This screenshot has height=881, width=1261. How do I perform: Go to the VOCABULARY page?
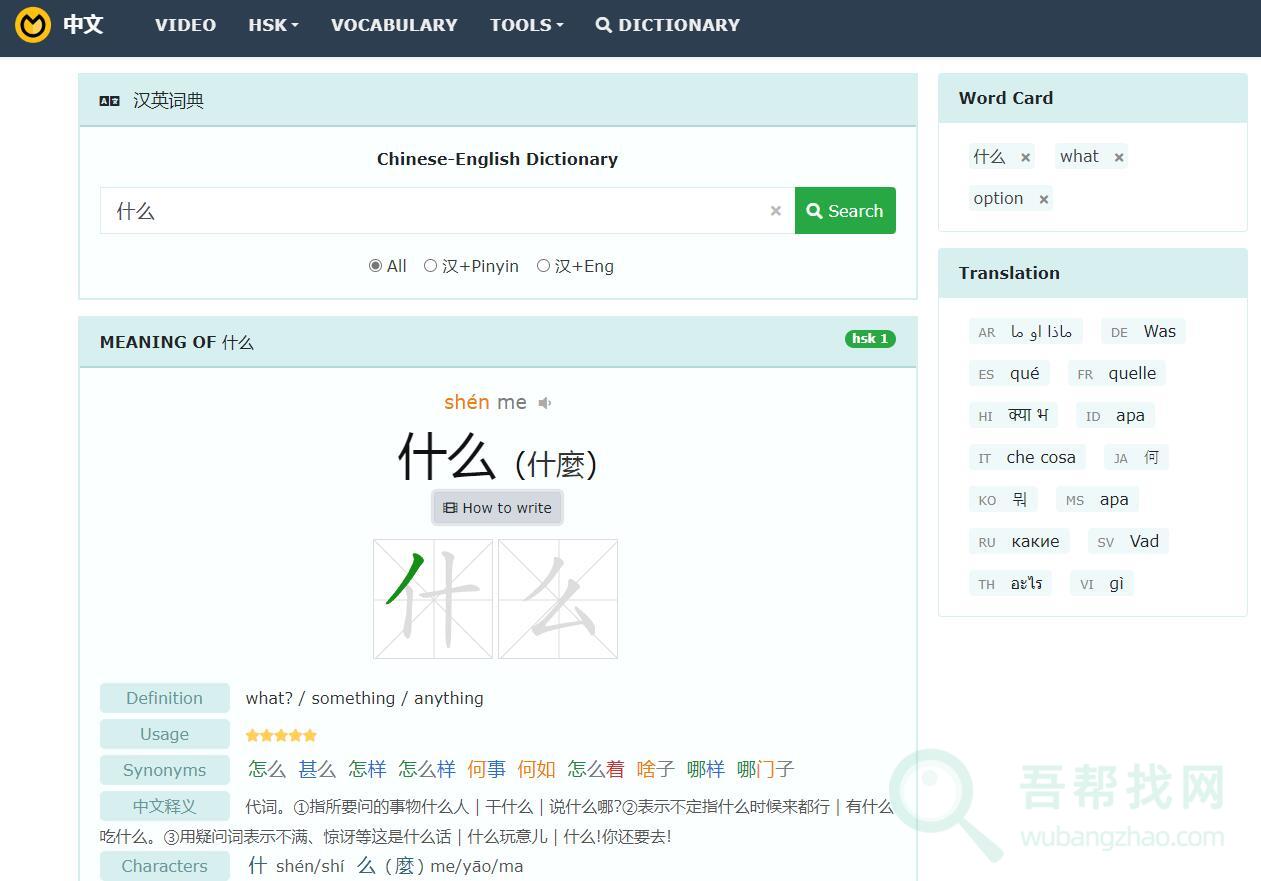[394, 25]
